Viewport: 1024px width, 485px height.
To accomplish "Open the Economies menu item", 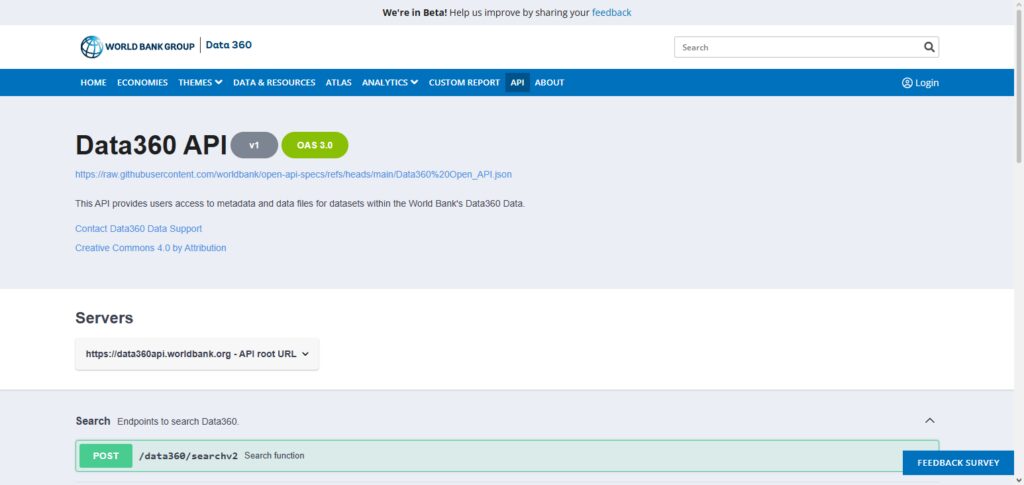I will coord(142,83).
